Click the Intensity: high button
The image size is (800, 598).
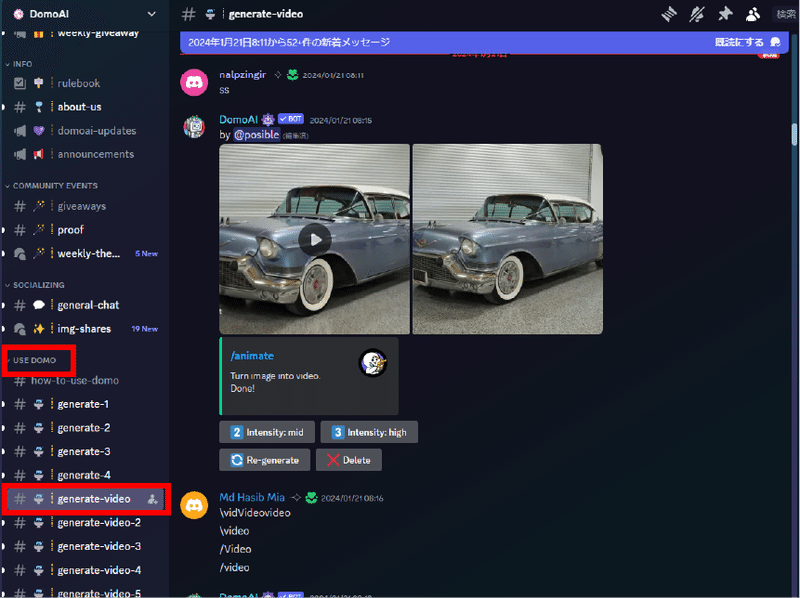coord(369,432)
